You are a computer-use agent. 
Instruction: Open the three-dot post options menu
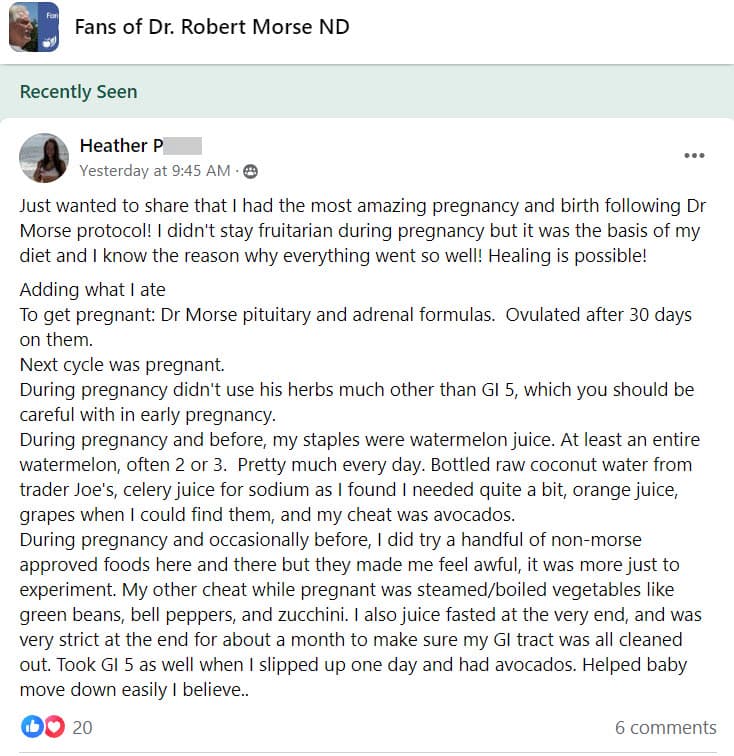(693, 155)
